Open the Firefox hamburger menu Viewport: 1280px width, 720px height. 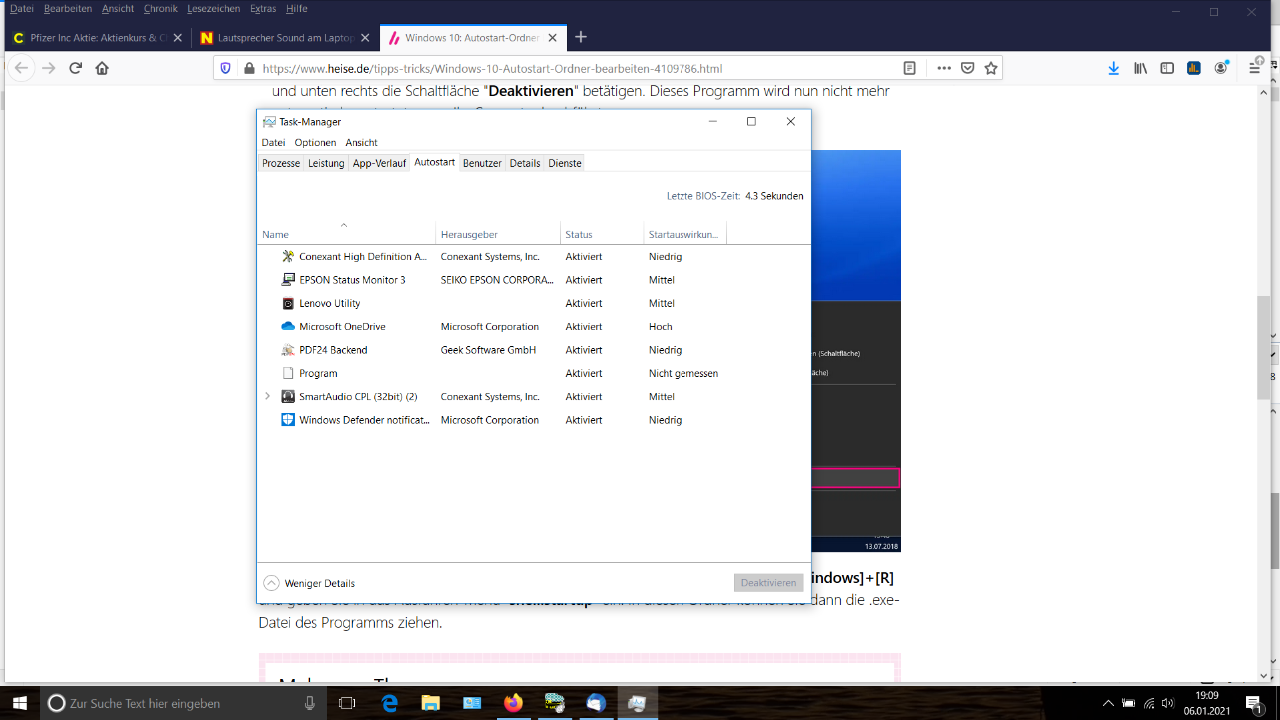coord(1254,68)
